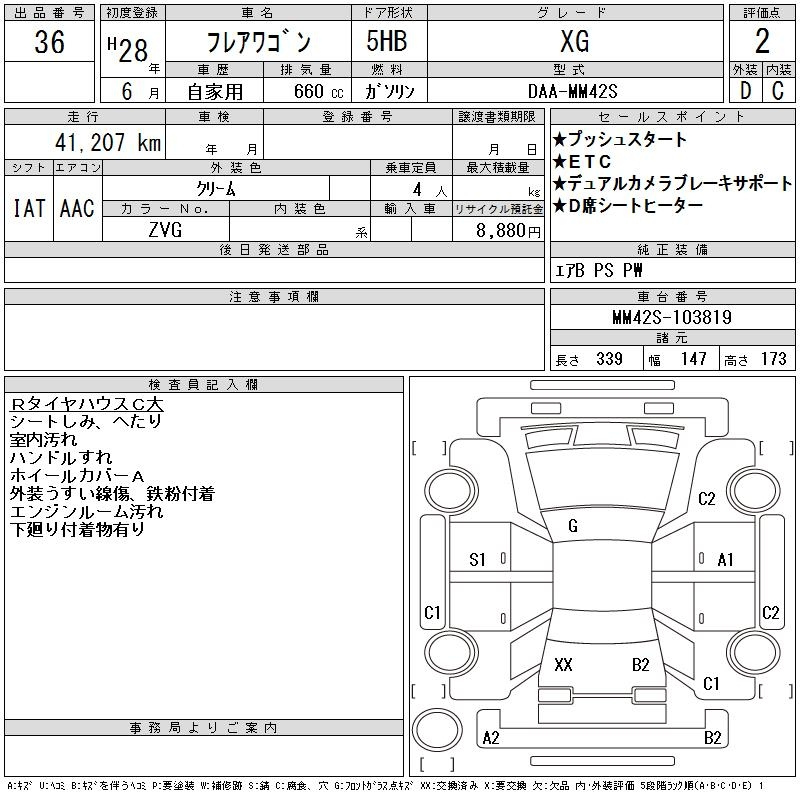Click the exterior grade D cell
The image size is (800, 800).
[745, 90]
